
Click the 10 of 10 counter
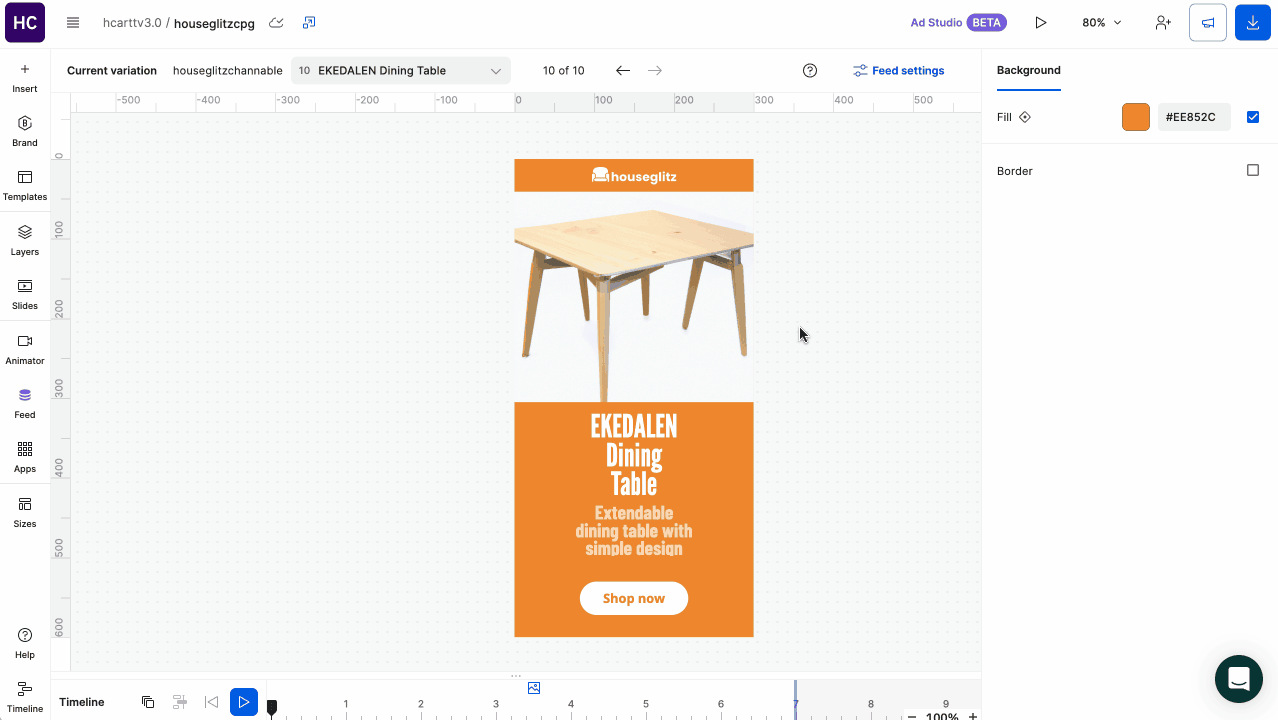coord(564,71)
